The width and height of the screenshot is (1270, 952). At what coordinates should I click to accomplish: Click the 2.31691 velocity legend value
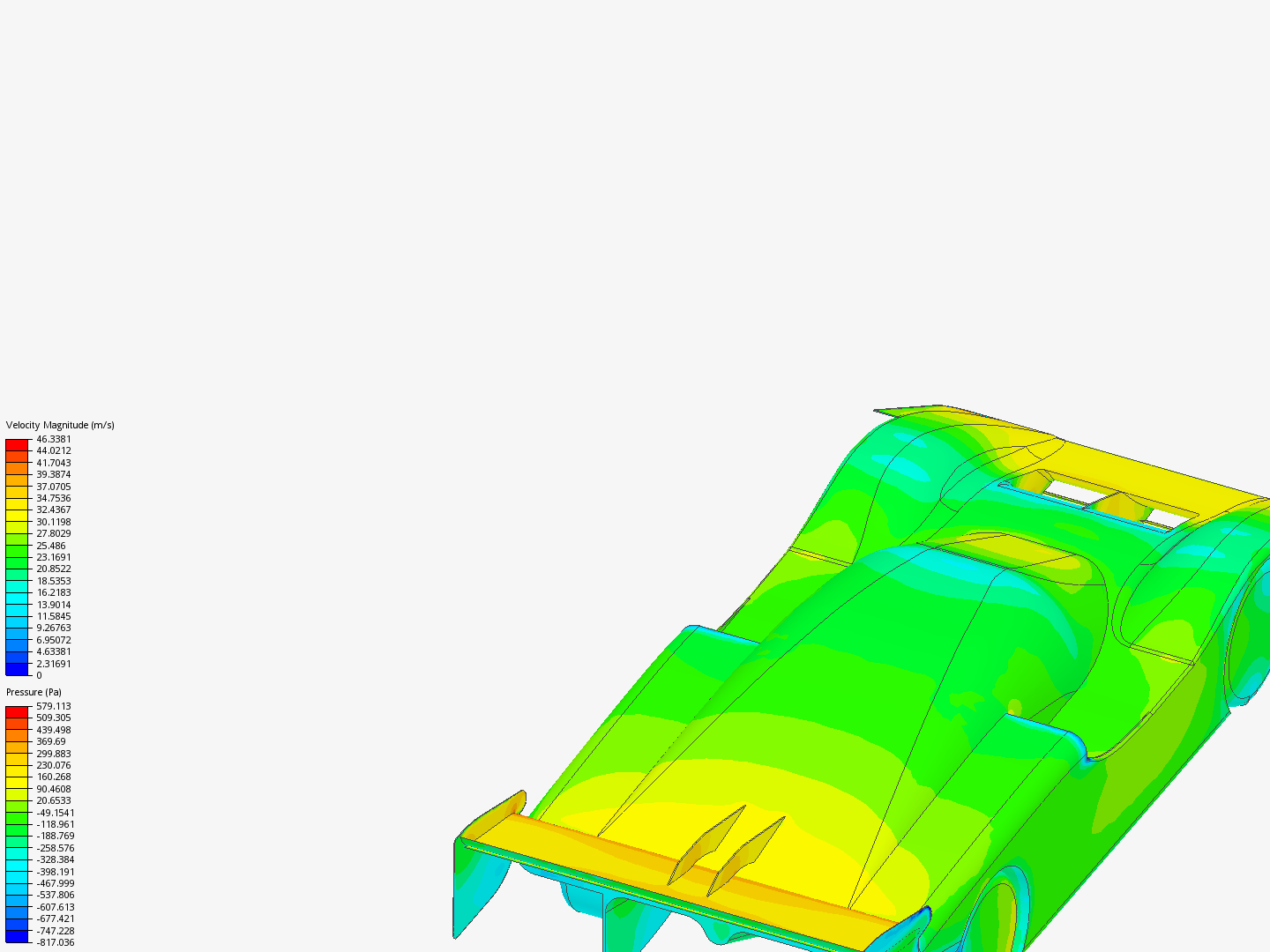click(54, 664)
